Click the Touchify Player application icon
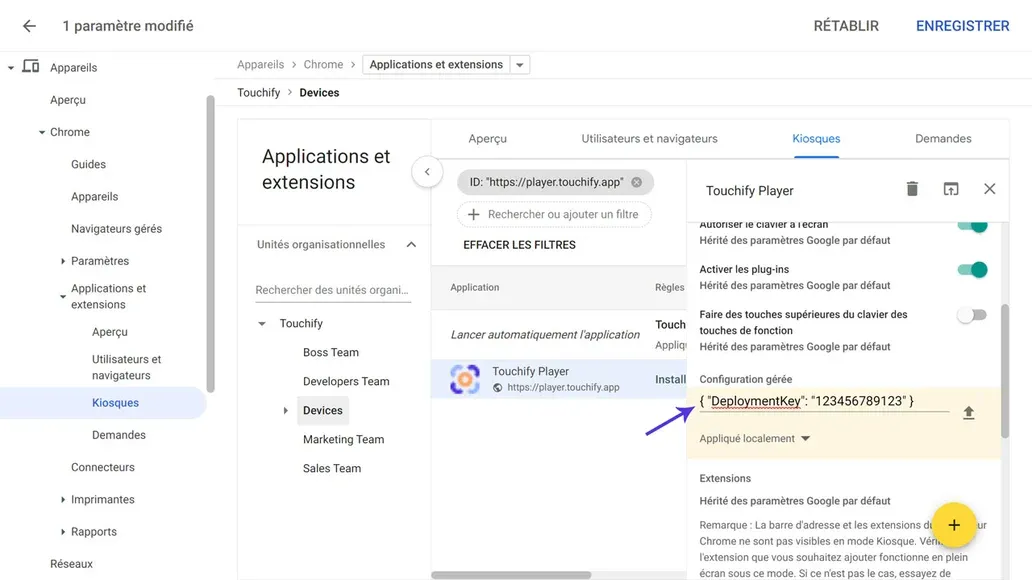 (x=463, y=378)
